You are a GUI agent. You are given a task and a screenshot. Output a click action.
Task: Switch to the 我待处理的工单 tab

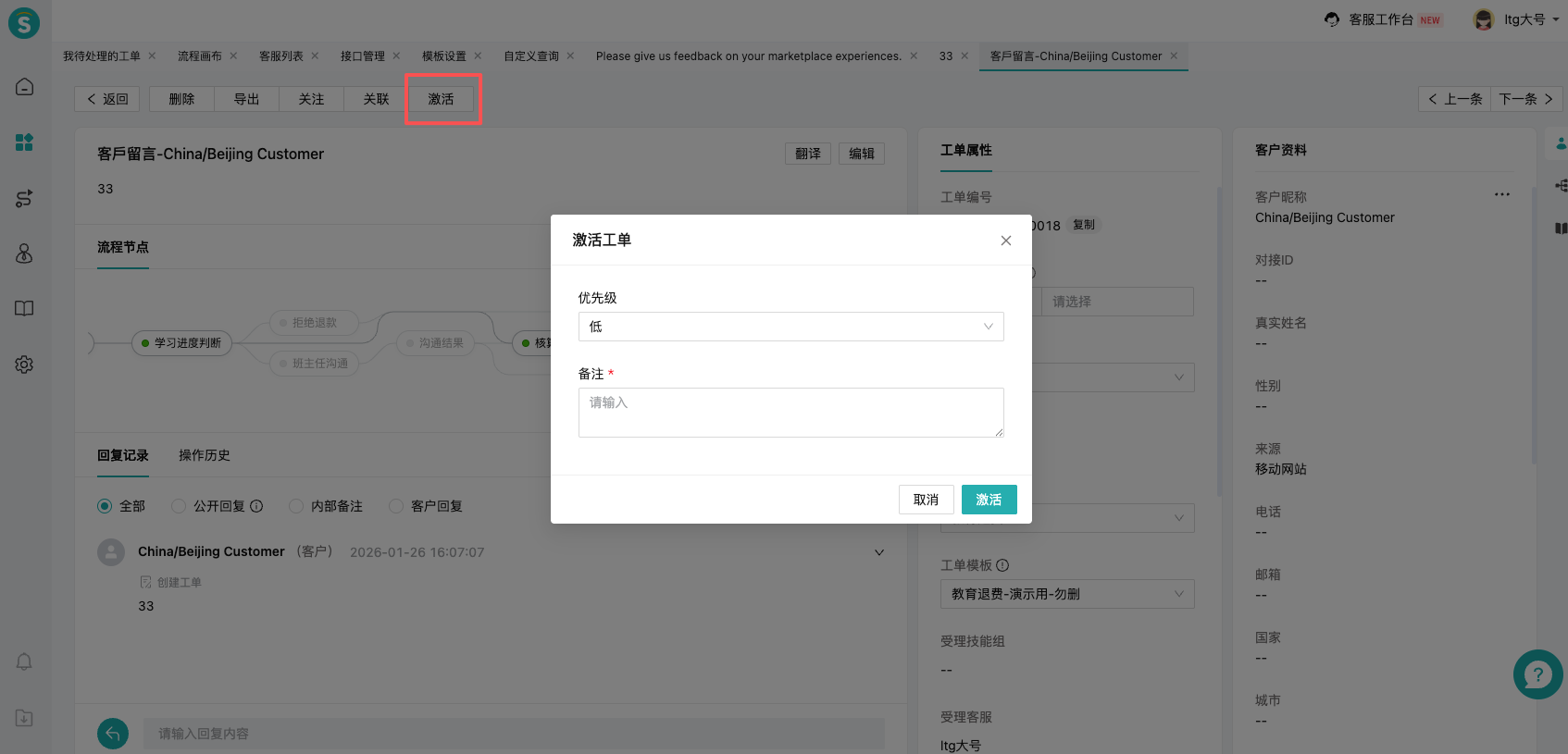101,56
